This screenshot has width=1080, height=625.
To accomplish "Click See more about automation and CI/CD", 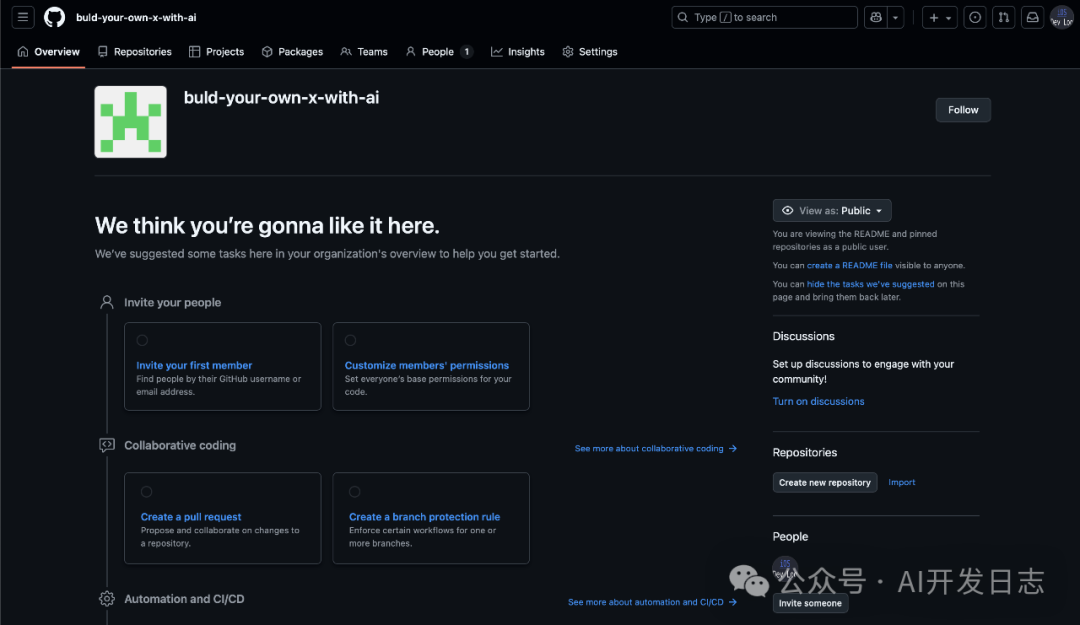I will pyautogui.click(x=652, y=602).
